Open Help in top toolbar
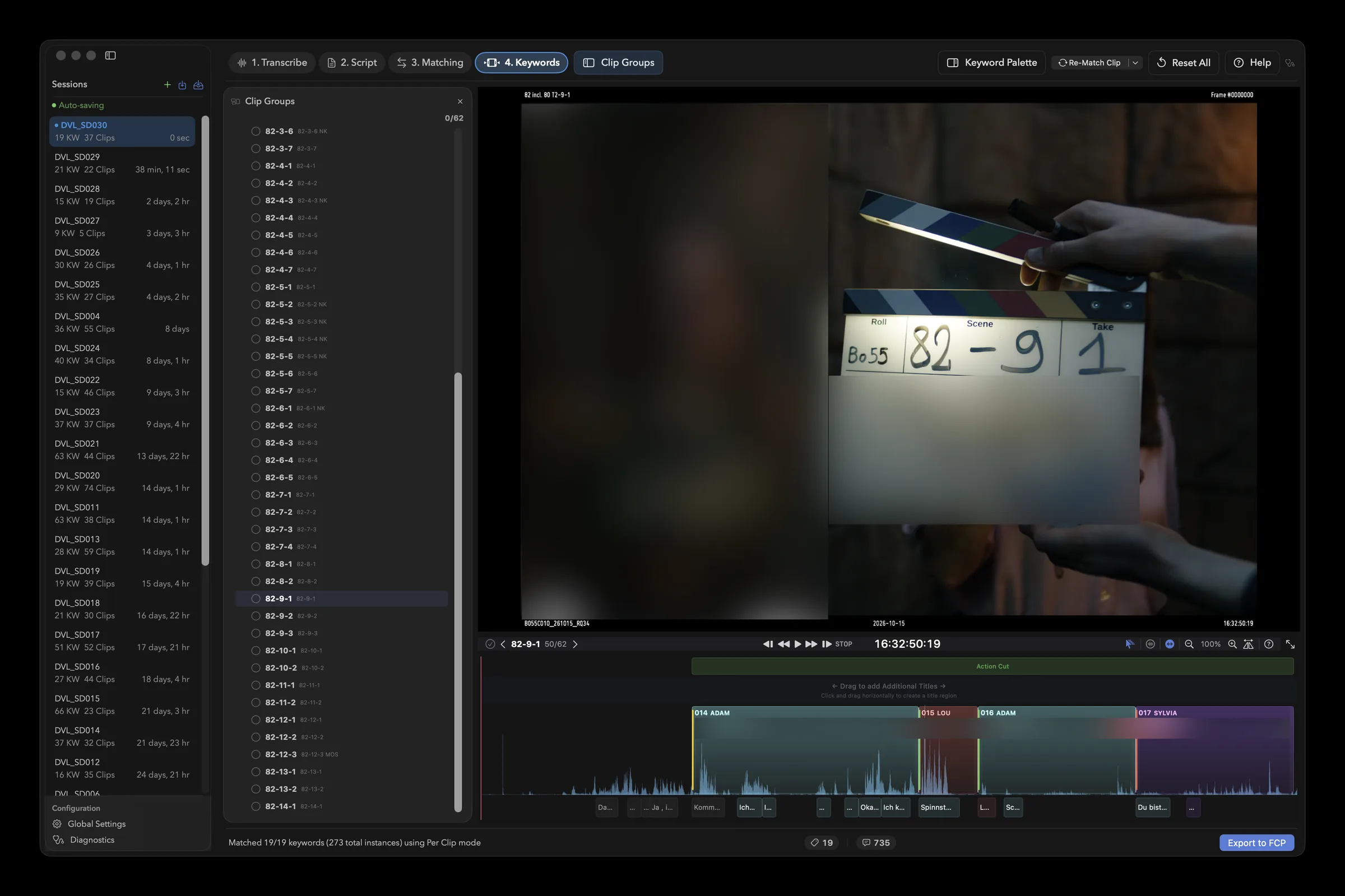1345x896 pixels. (1252, 63)
